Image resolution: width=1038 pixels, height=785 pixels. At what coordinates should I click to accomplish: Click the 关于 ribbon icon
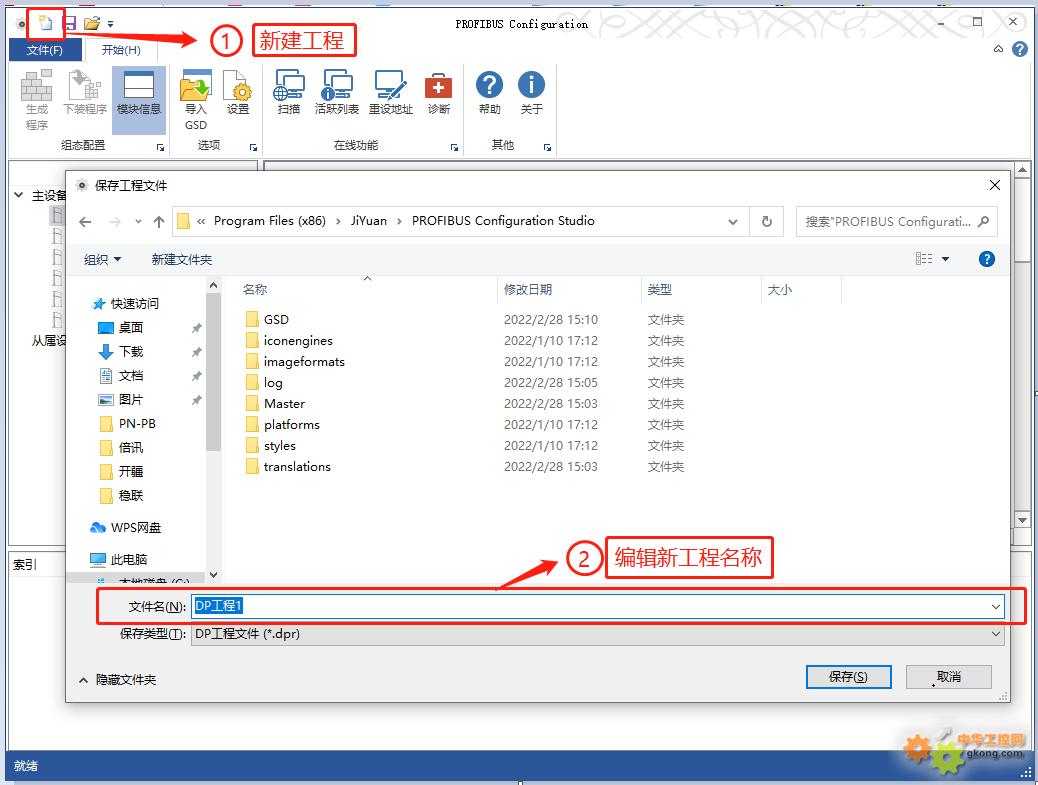pos(531,93)
